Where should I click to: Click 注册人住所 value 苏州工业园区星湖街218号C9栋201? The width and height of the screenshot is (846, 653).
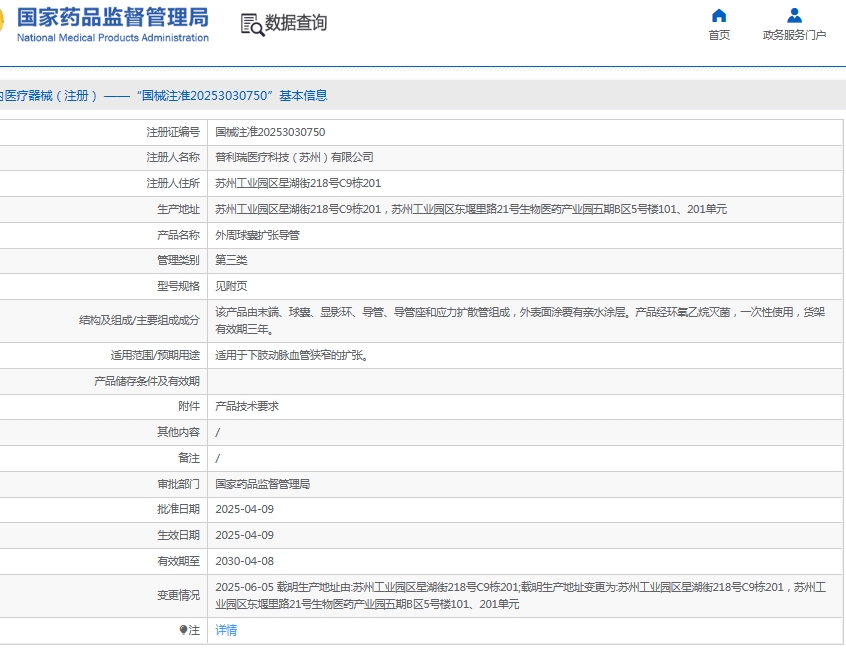298,183
